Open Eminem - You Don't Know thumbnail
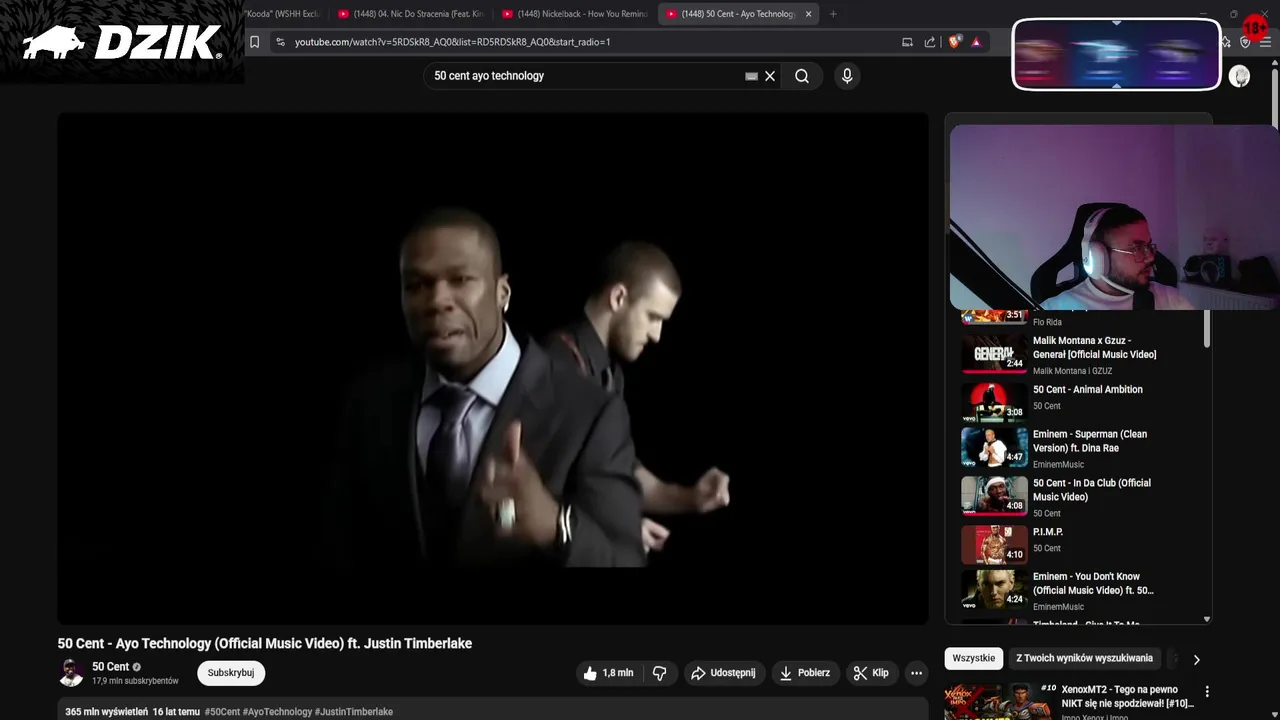The width and height of the screenshot is (1280, 720). click(994, 590)
